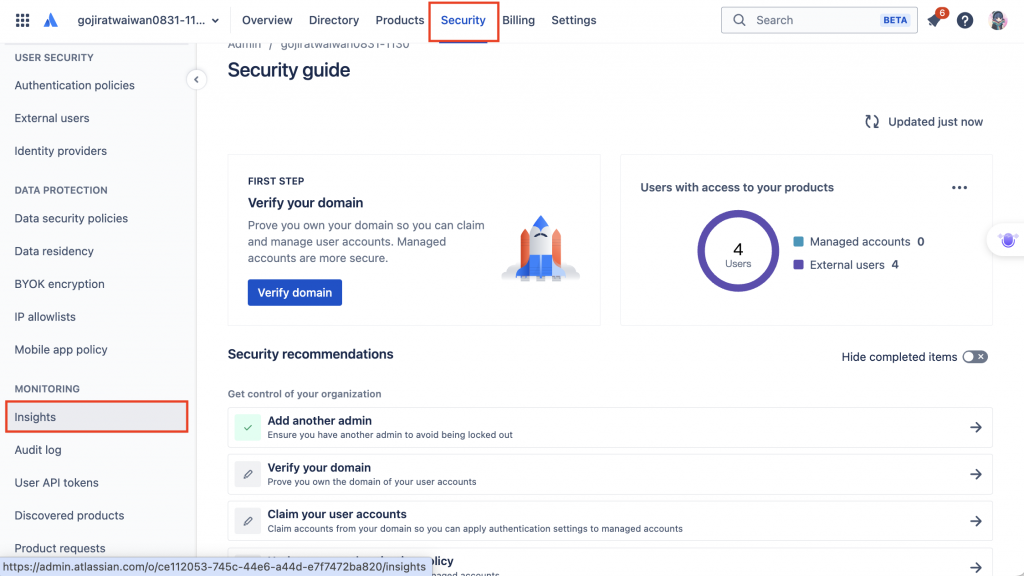
Task: Toggle Hide completed items switch
Action: [975, 357]
